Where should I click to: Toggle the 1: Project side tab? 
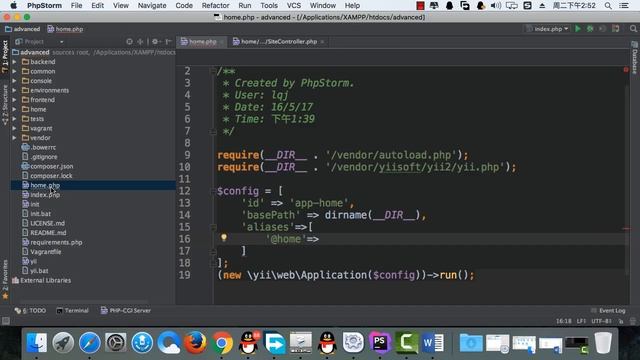[5, 56]
